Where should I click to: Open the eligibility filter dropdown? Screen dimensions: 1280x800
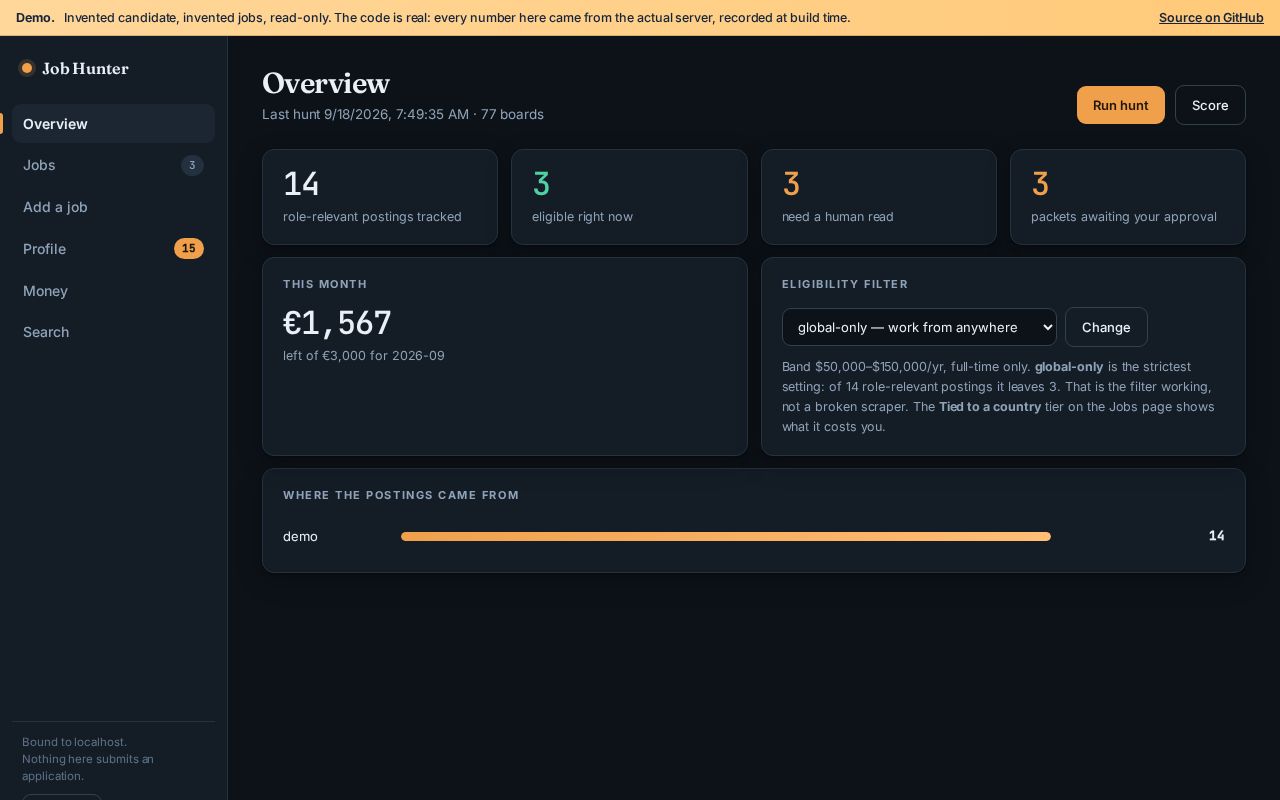919,327
